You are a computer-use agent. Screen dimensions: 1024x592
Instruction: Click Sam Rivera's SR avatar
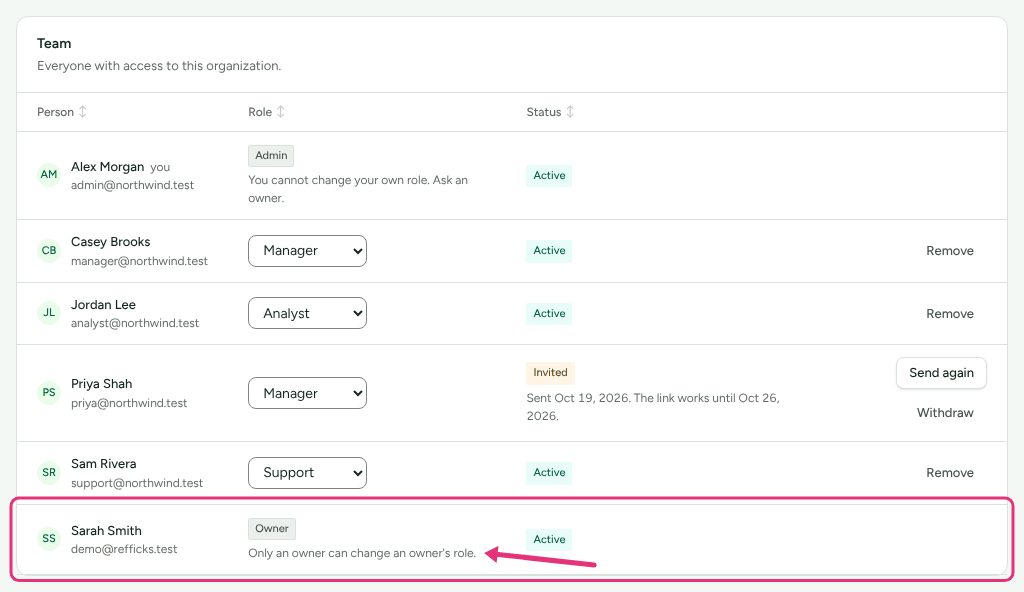tap(49, 472)
